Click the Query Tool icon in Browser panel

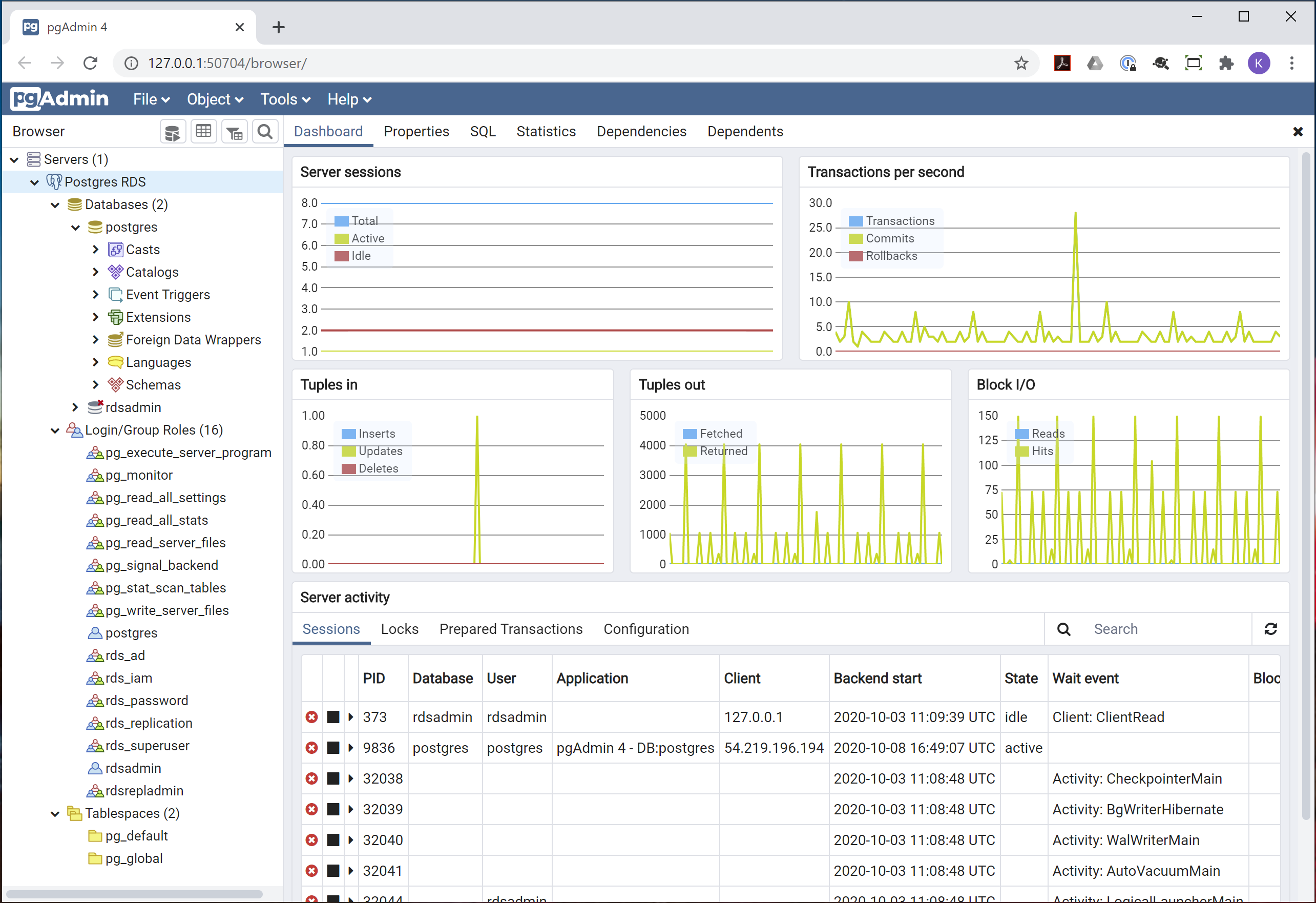pyautogui.click(x=172, y=132)
